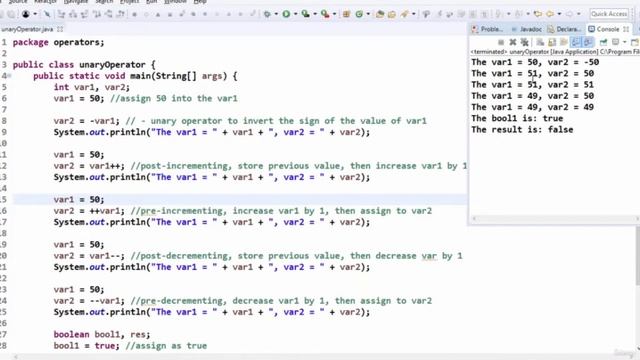Open the Window menu
Image resolution: width=640 pixels, height=360 pixels.
[x=175, y=2]
